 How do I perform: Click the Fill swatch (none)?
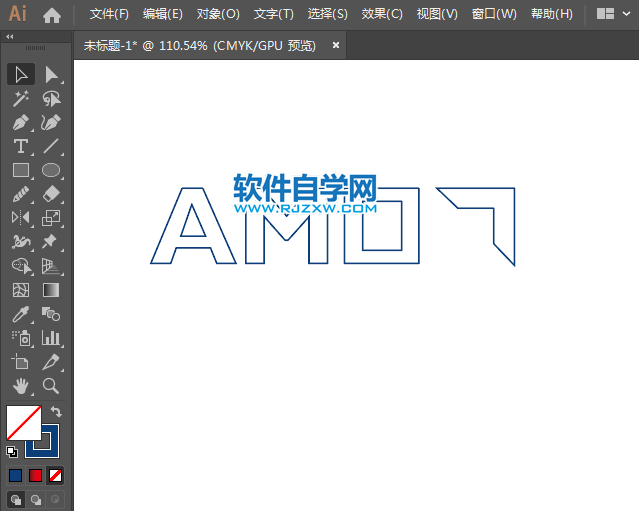(24, 423)
